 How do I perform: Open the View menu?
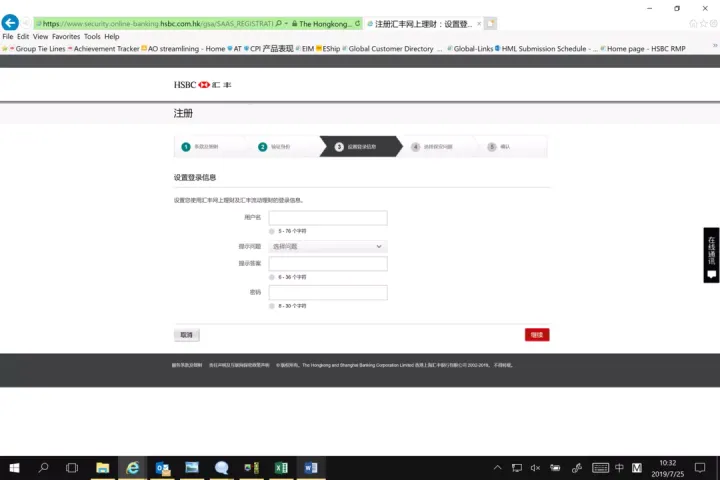(x=40, y=36)
